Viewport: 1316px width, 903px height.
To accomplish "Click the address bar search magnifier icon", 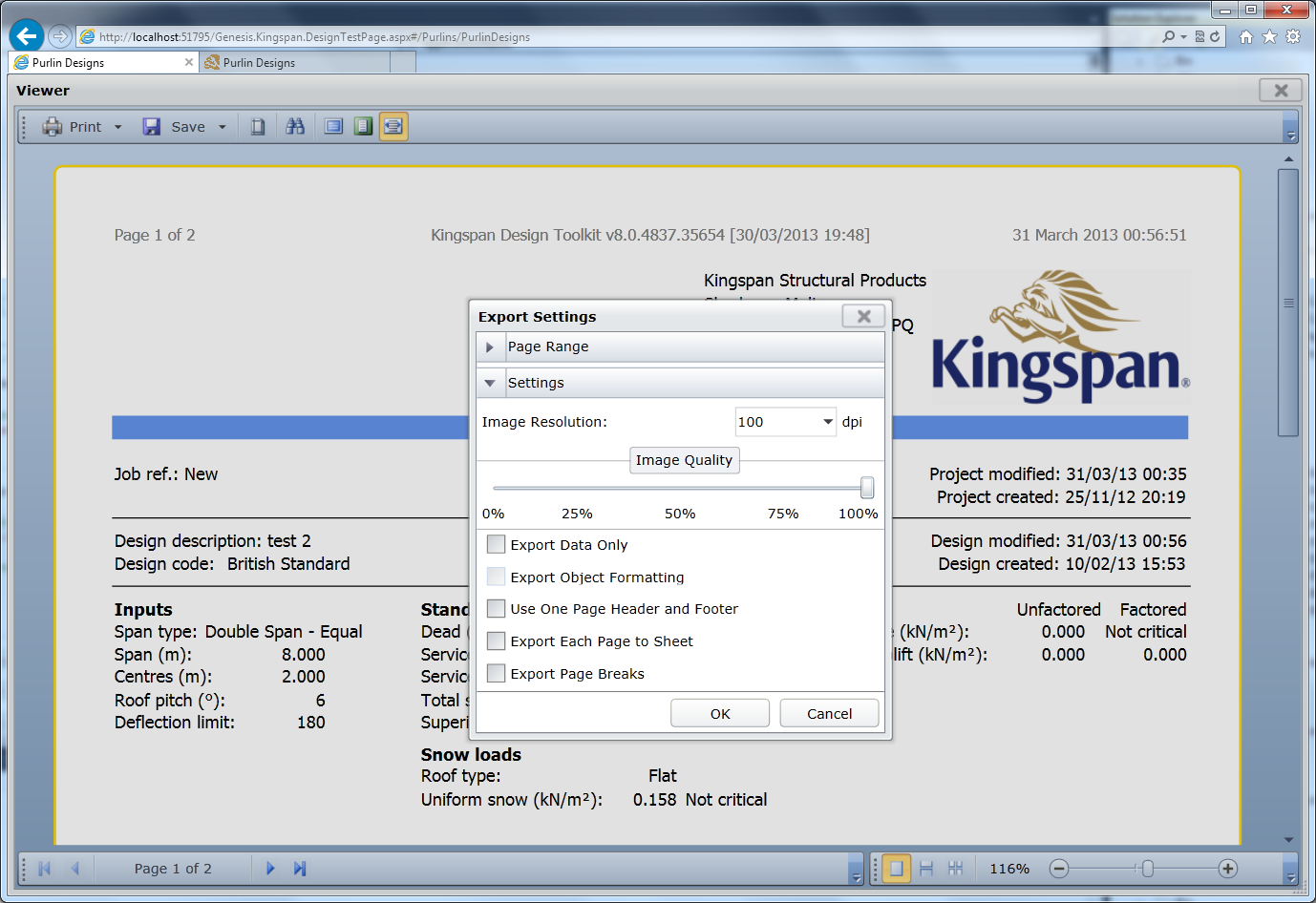I will (x=1168, y=36).
